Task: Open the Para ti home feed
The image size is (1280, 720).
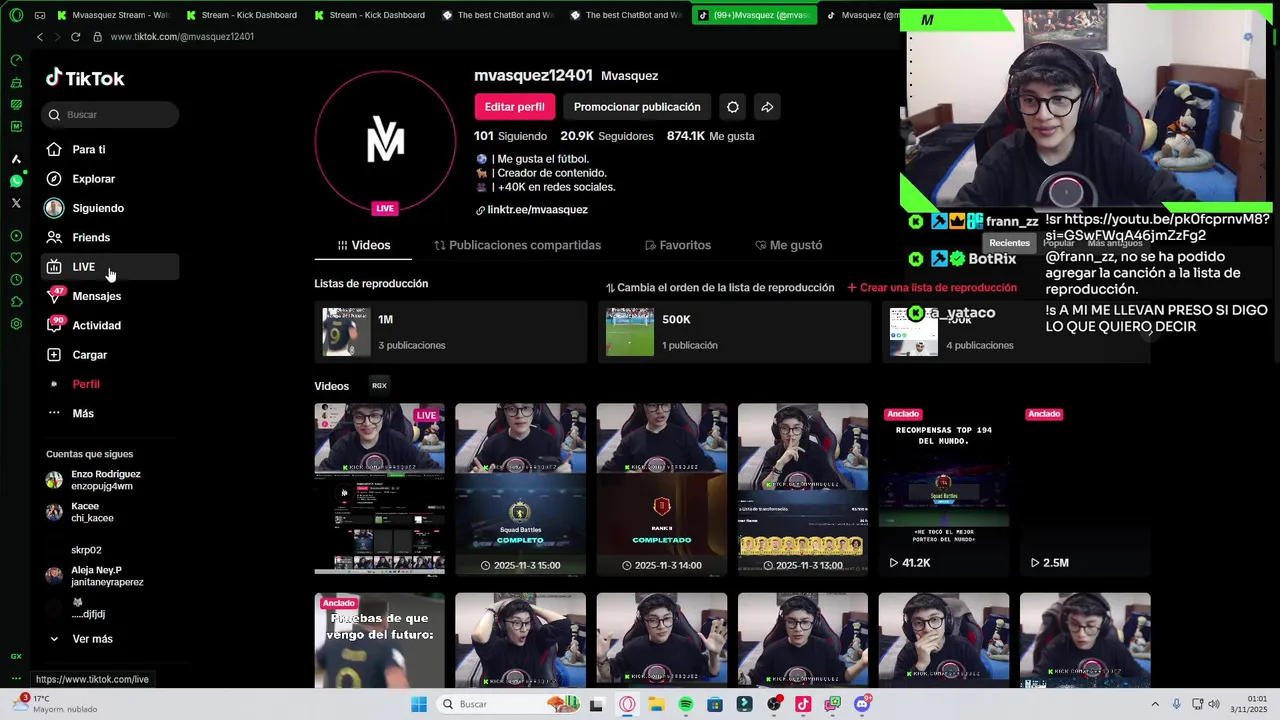Action: [110, 150]
